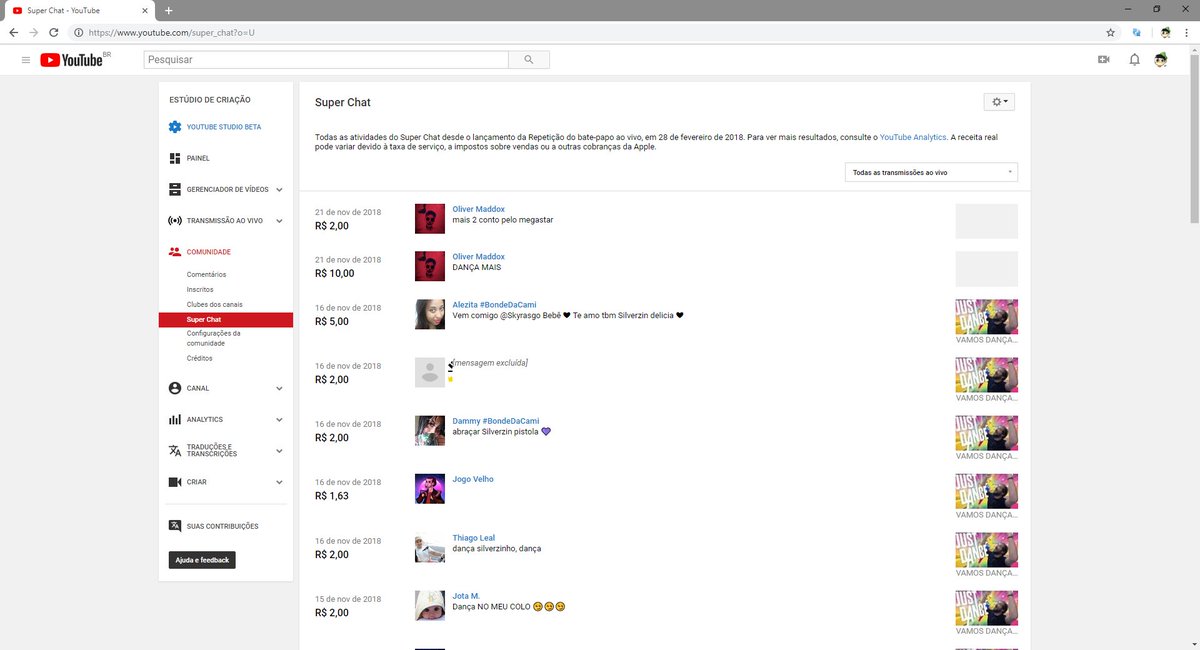This screenshot has height=650, width=1200.
Task: Click the deleted message placeholder avatar
Action: click(430, 372)
